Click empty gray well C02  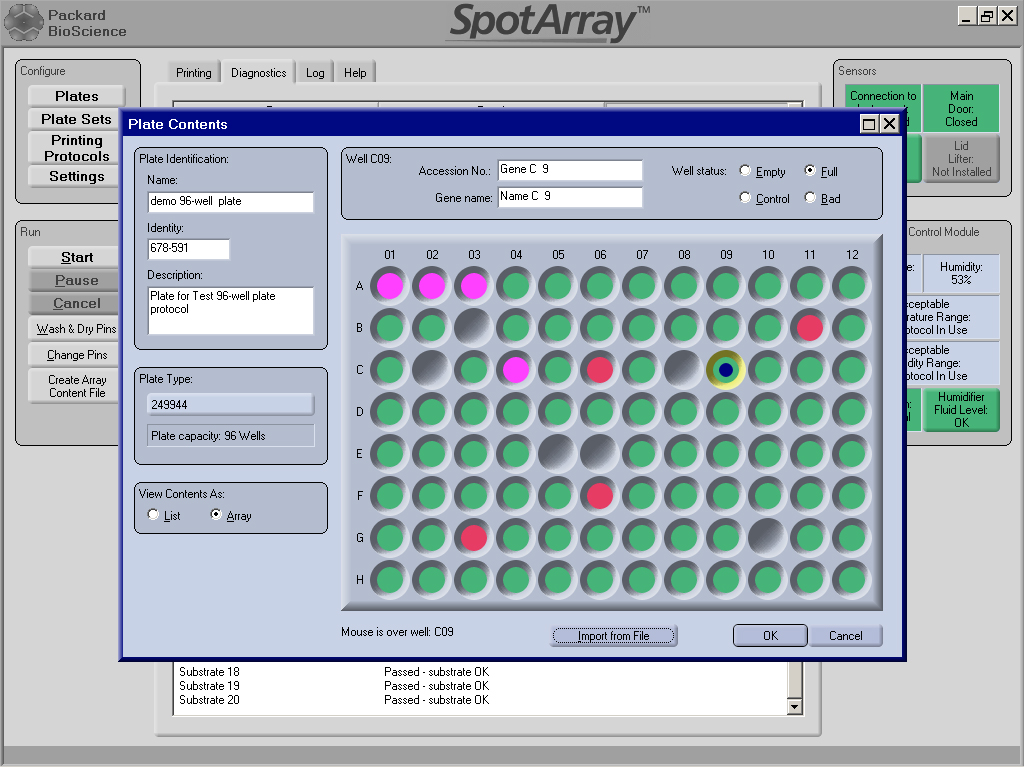[x=432, y=370]
